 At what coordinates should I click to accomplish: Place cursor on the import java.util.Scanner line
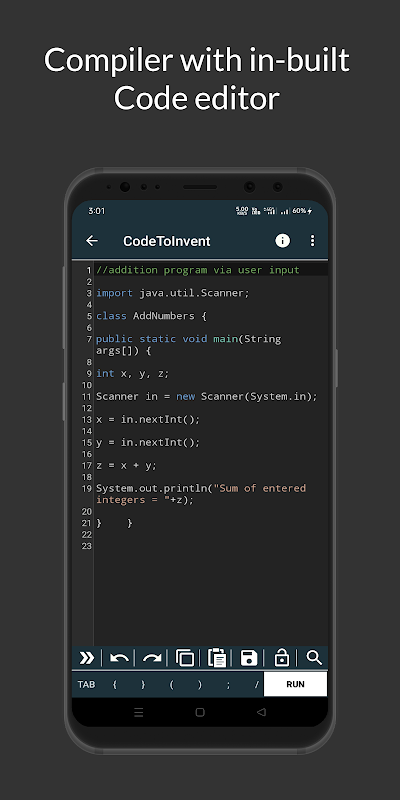pos(173,293)
